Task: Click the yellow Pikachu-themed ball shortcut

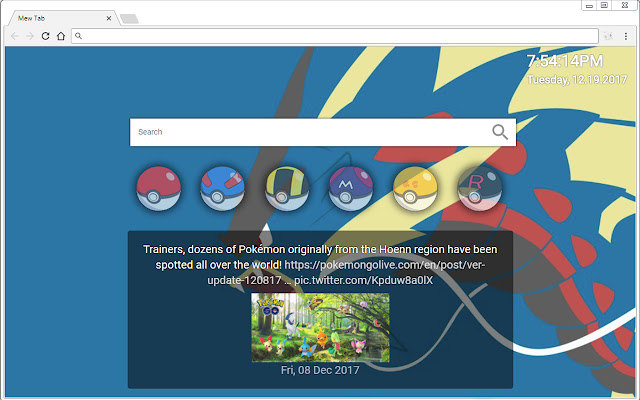Action: coord(415,188)
